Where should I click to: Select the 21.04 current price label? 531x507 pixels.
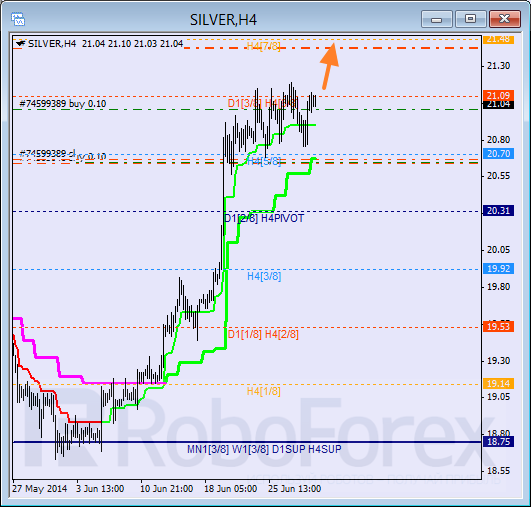(x=498, y=105)
